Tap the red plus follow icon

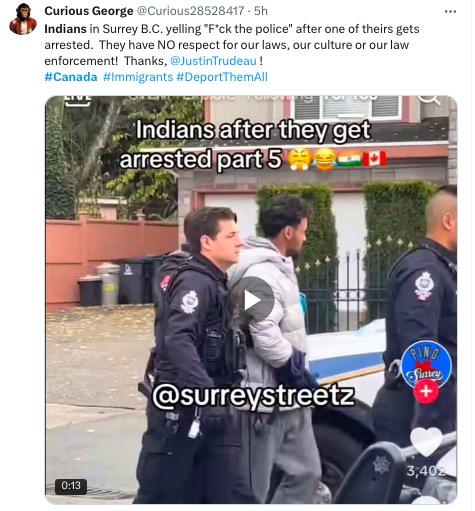click(x=426, y=391)
